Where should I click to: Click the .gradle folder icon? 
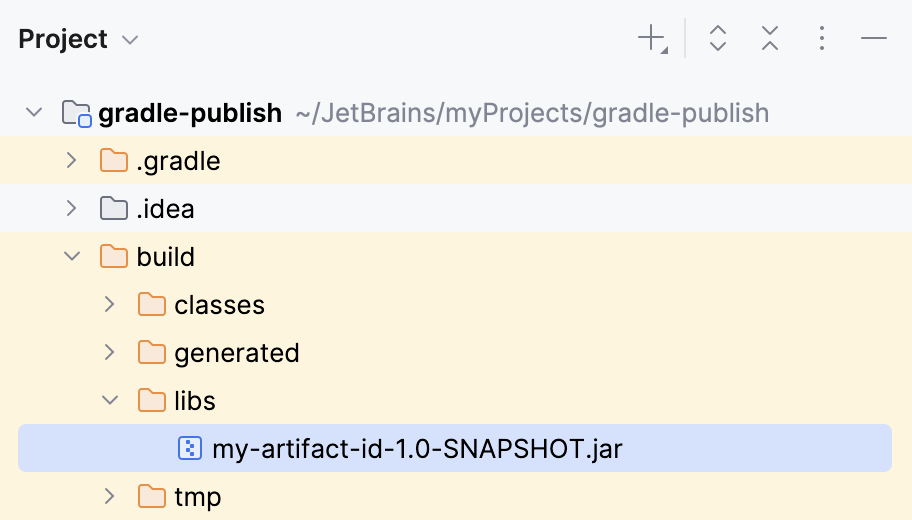(114, 161)
